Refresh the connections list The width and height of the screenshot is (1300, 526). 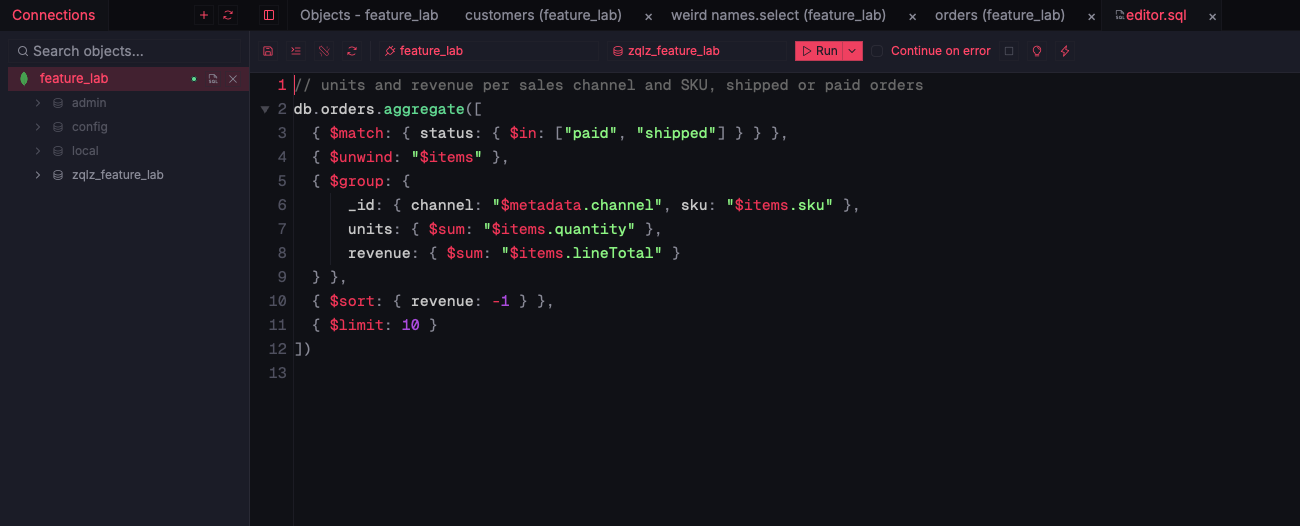tap(228, 15)
